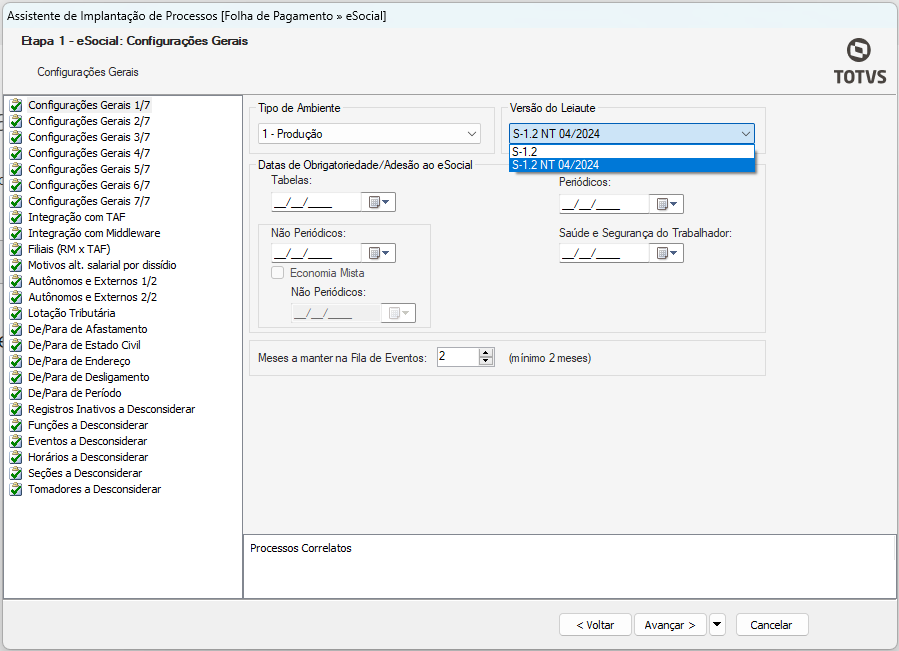The width and height of the screenshot is (899, 651).
Task: Click the TOTVS logo
Action: (x=859, y=62)
